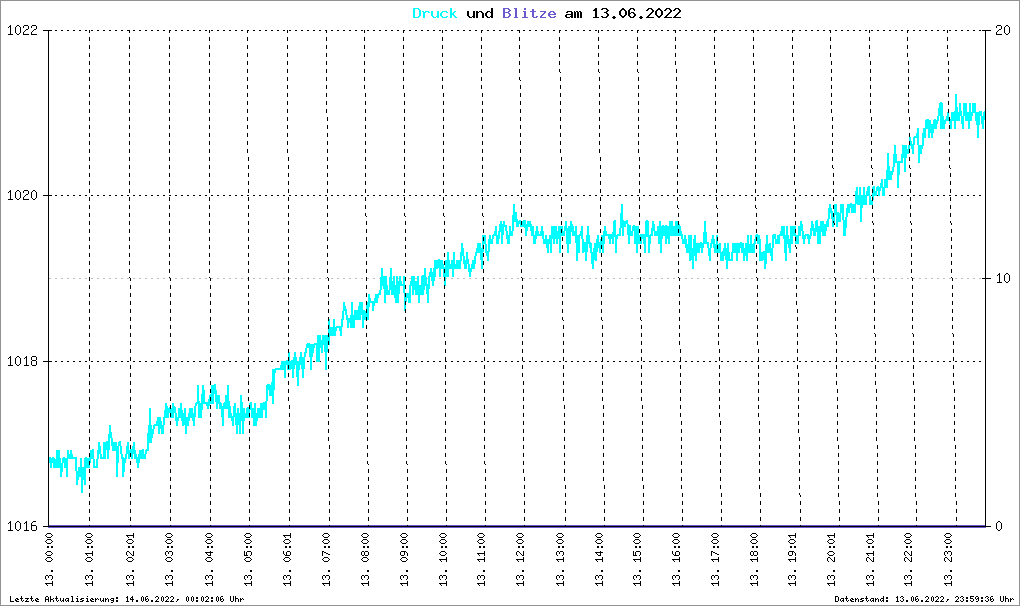Click the '13. 07:00' time label
Image resolution: width=1020 pixels, height=606 pixels.
click(x=326, y=559)
